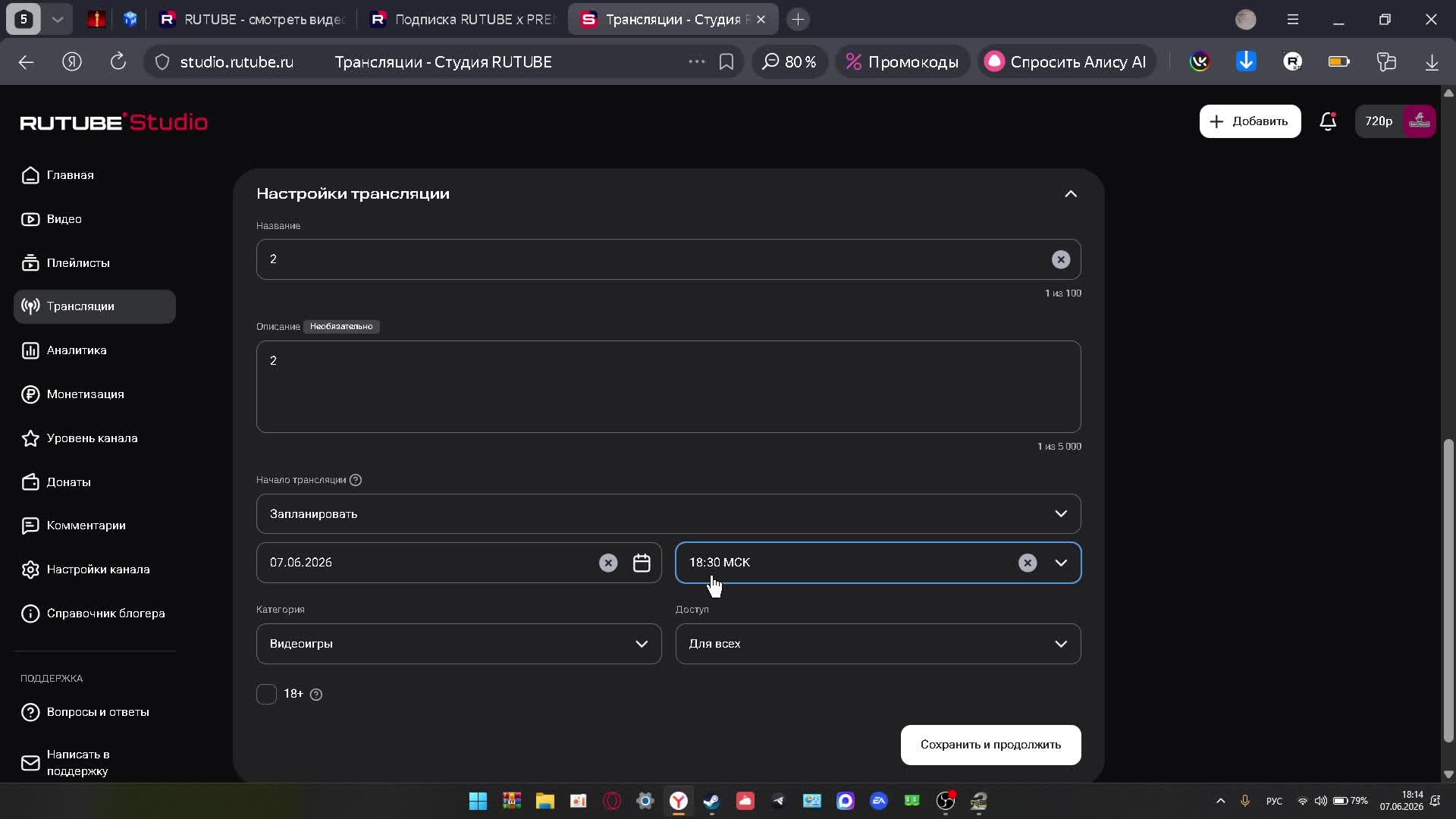Click the RUTUBE Studio logo
The width and height of the screenshot is (1456, 819).
[114, 122]
